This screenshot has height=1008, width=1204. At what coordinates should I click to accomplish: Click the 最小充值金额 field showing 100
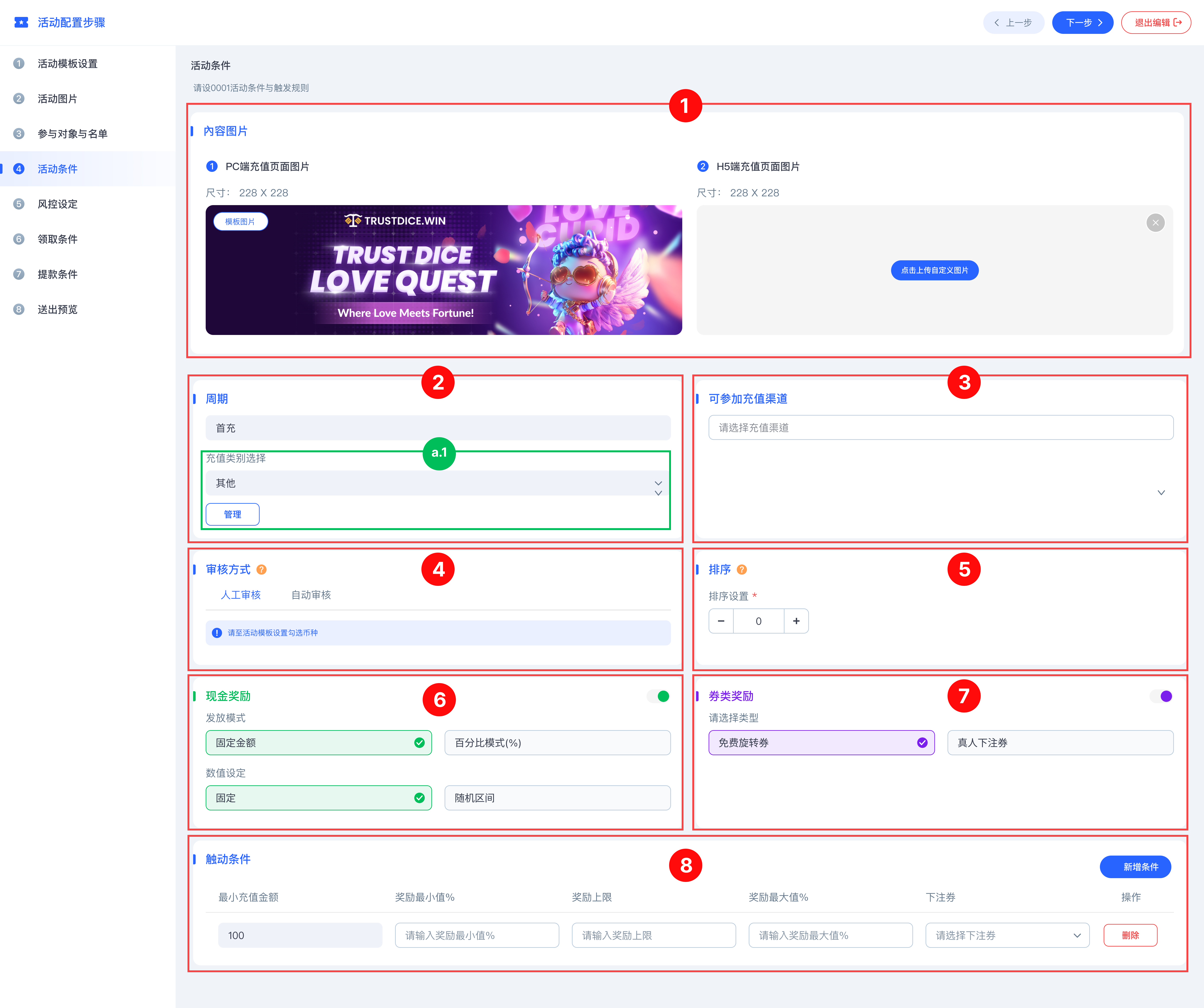coord(300,935)
